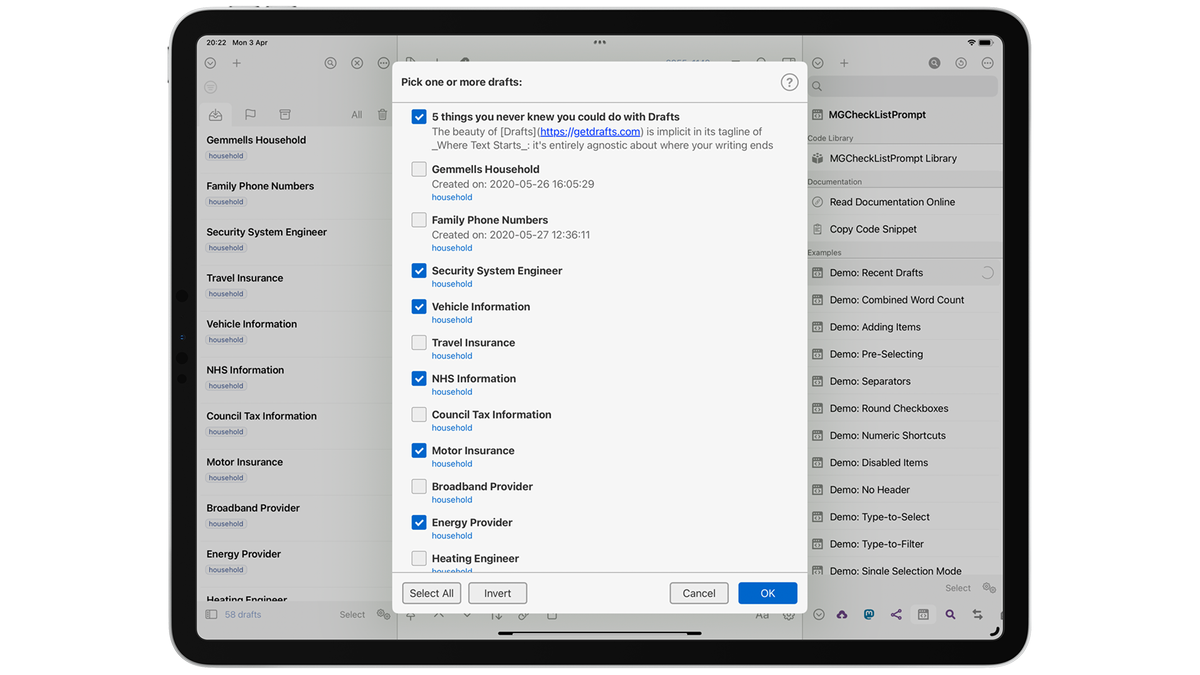Open the Archive drafts view

click(x=285, y=115)
